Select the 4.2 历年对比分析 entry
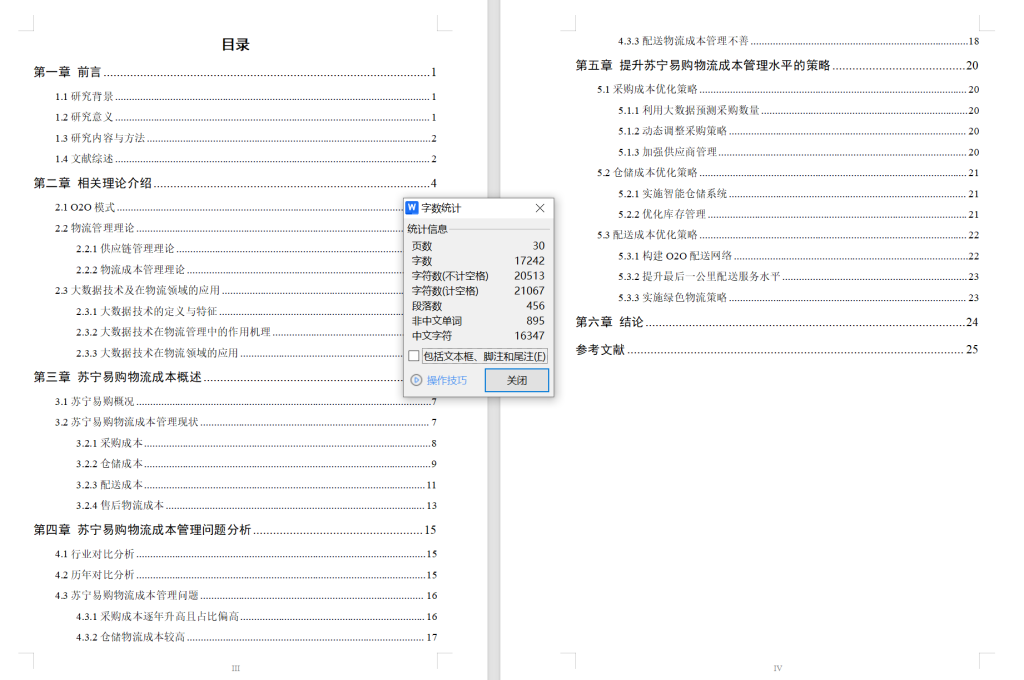This screenshot has width=1024, height=680. pyautogui.click(x=95, y=575)
